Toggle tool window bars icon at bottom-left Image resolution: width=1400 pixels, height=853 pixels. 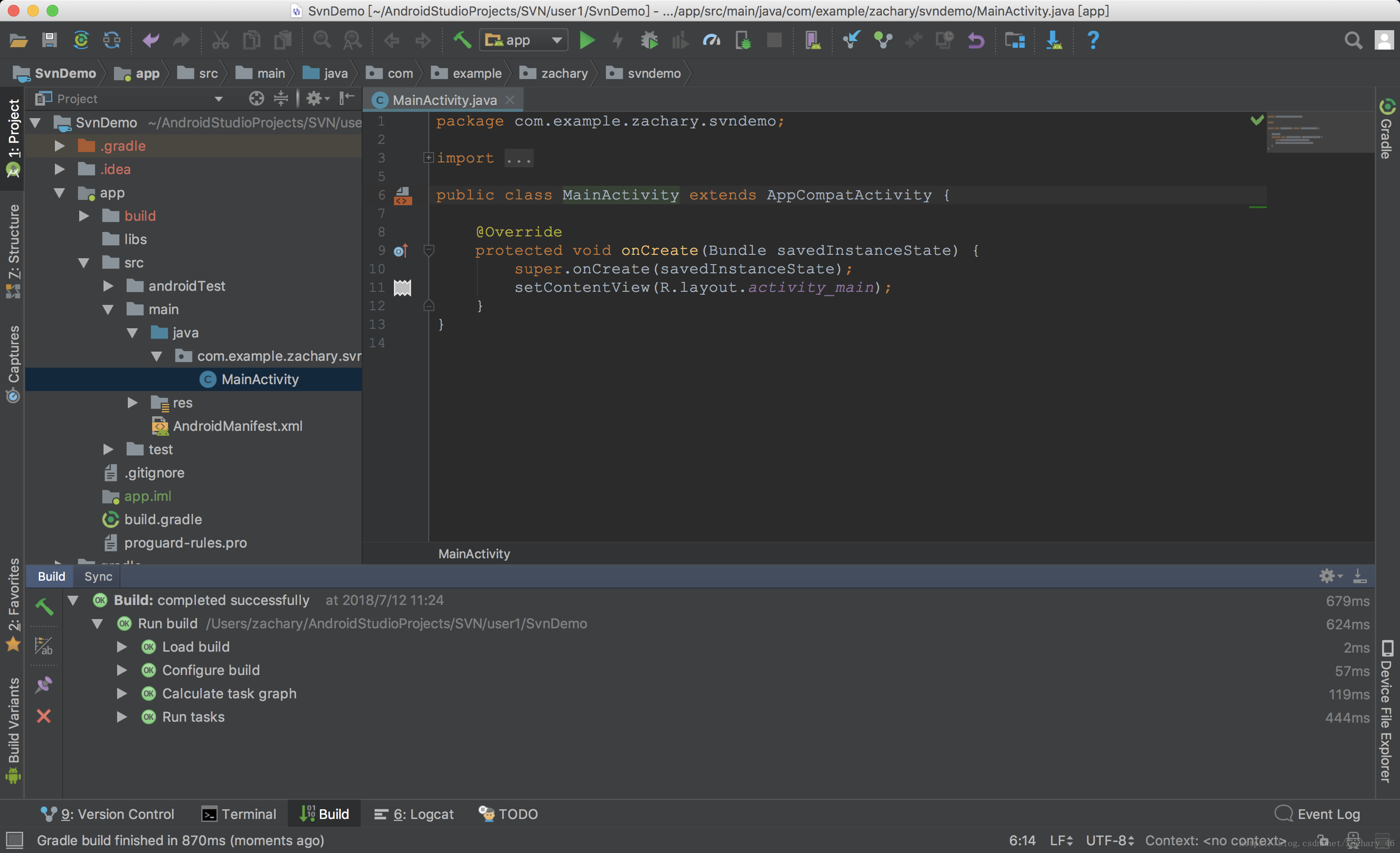[14, 839]
